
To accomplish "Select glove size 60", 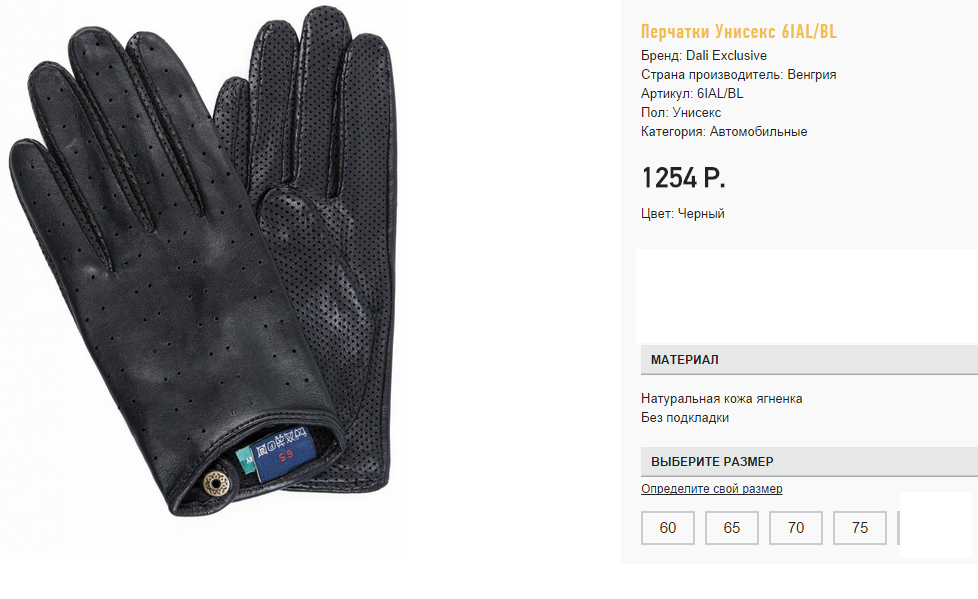I will point(667,528).
